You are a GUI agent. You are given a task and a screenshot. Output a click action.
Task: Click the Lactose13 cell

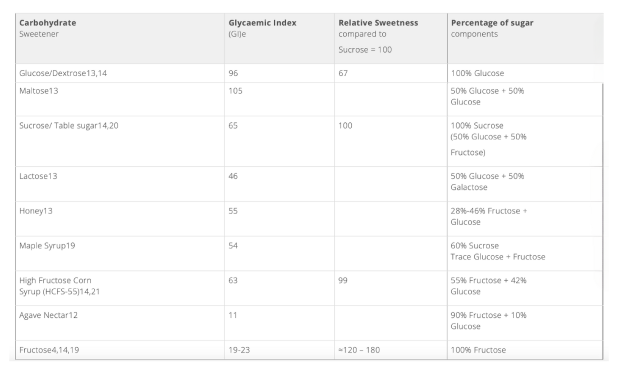pos(120,184)
